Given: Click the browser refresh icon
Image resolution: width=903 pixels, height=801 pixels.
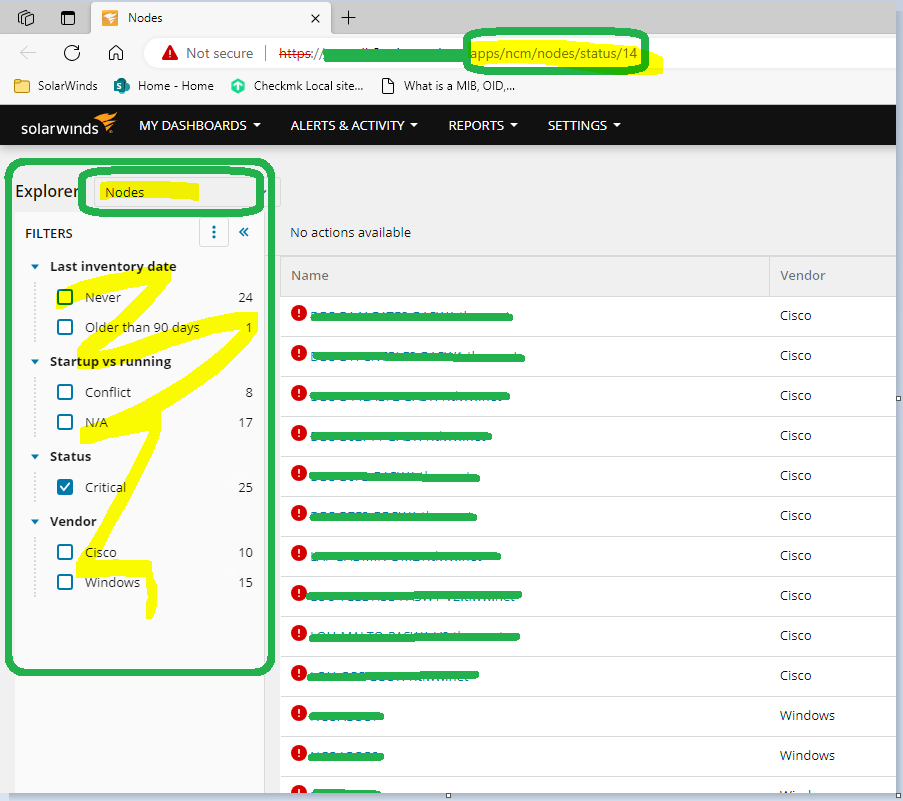Looking at the screenshot, I should [x=72, y=53].
